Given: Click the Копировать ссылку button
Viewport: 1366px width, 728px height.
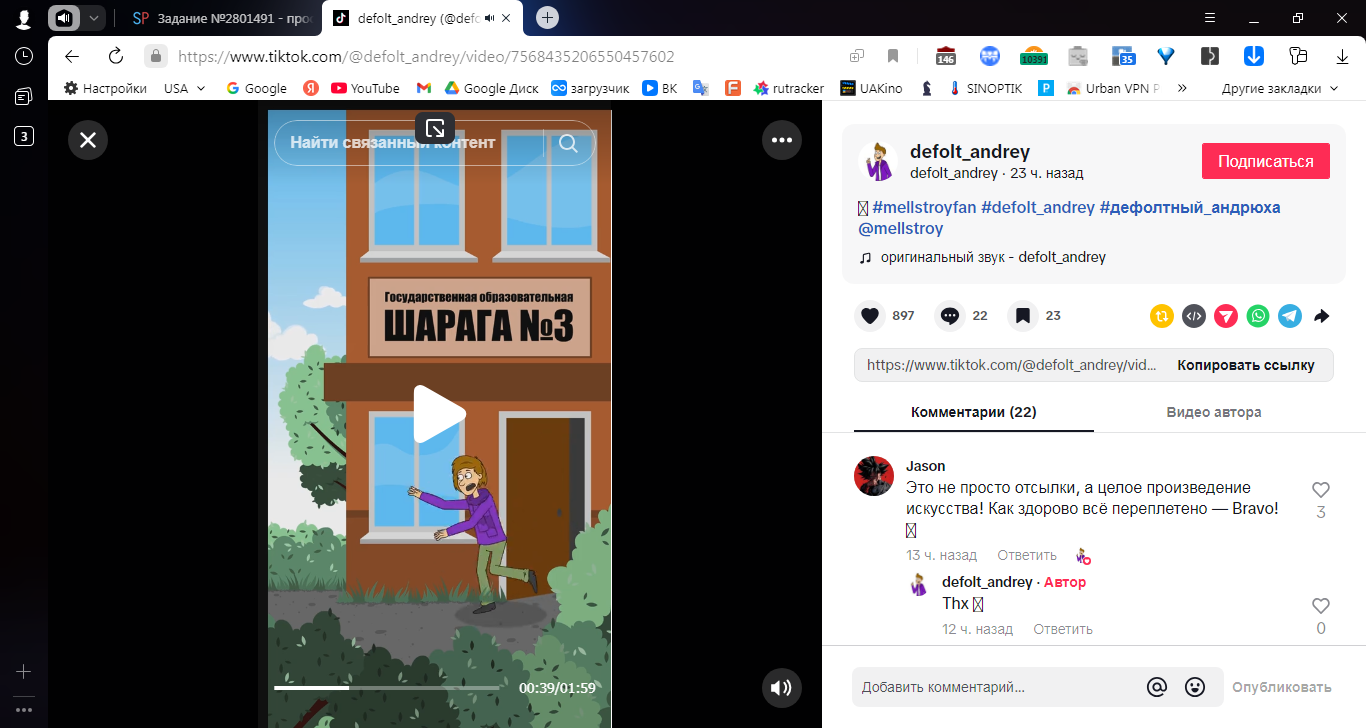Looking at the screenshot, I should (1246, 365).
